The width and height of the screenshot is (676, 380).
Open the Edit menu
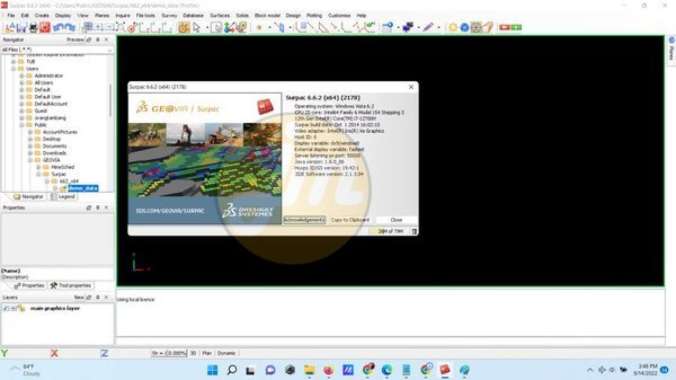25,16
